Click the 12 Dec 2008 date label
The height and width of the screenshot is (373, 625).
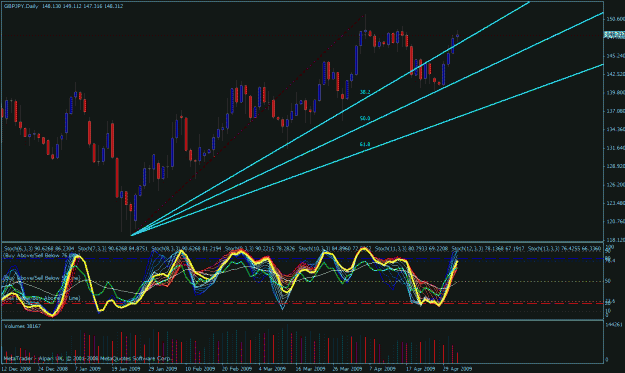pos(16,369)
